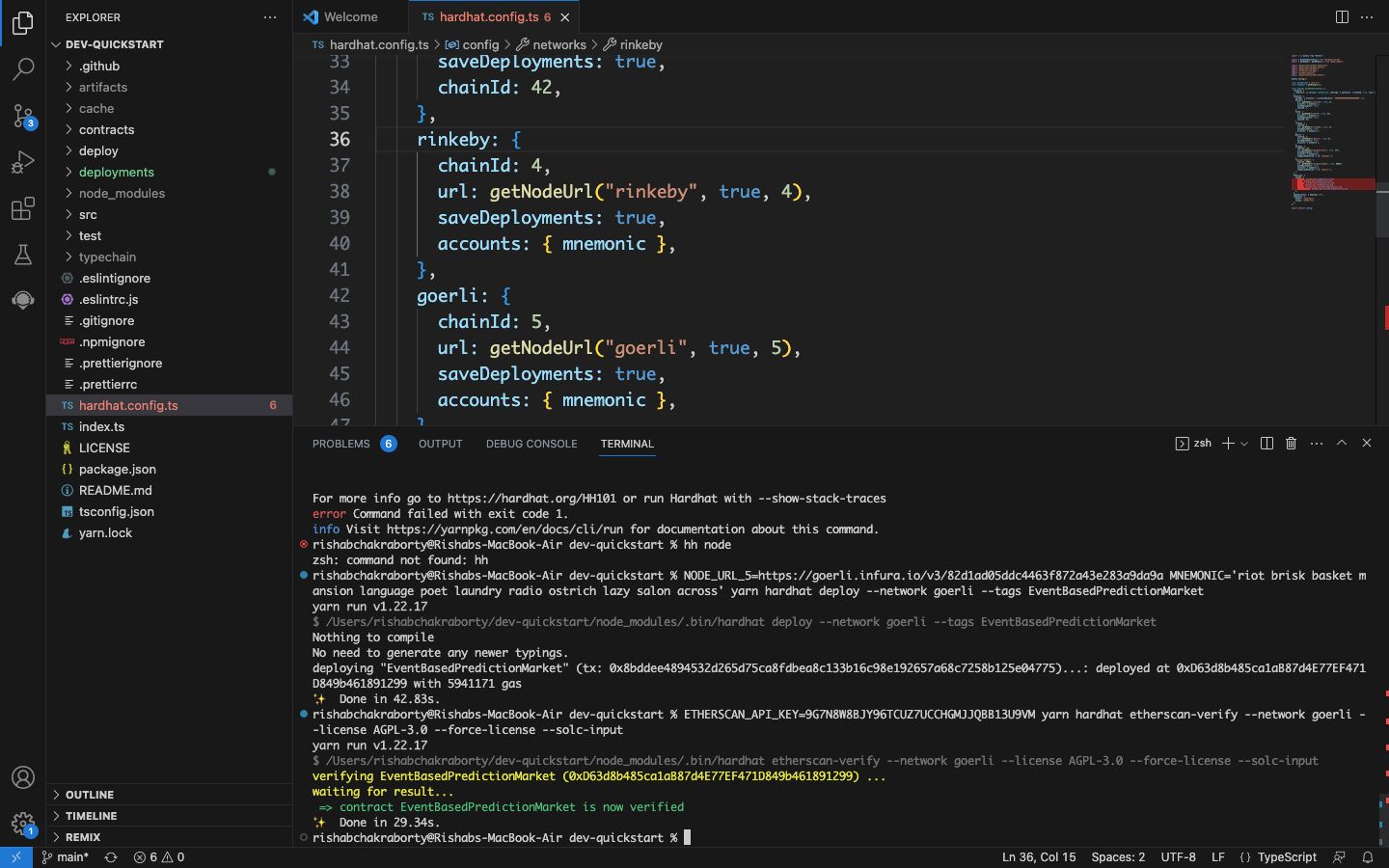Expand the OUTLINE section
Image resolution: width=1389 pixels, height=868 pixels.
(169, 795)
